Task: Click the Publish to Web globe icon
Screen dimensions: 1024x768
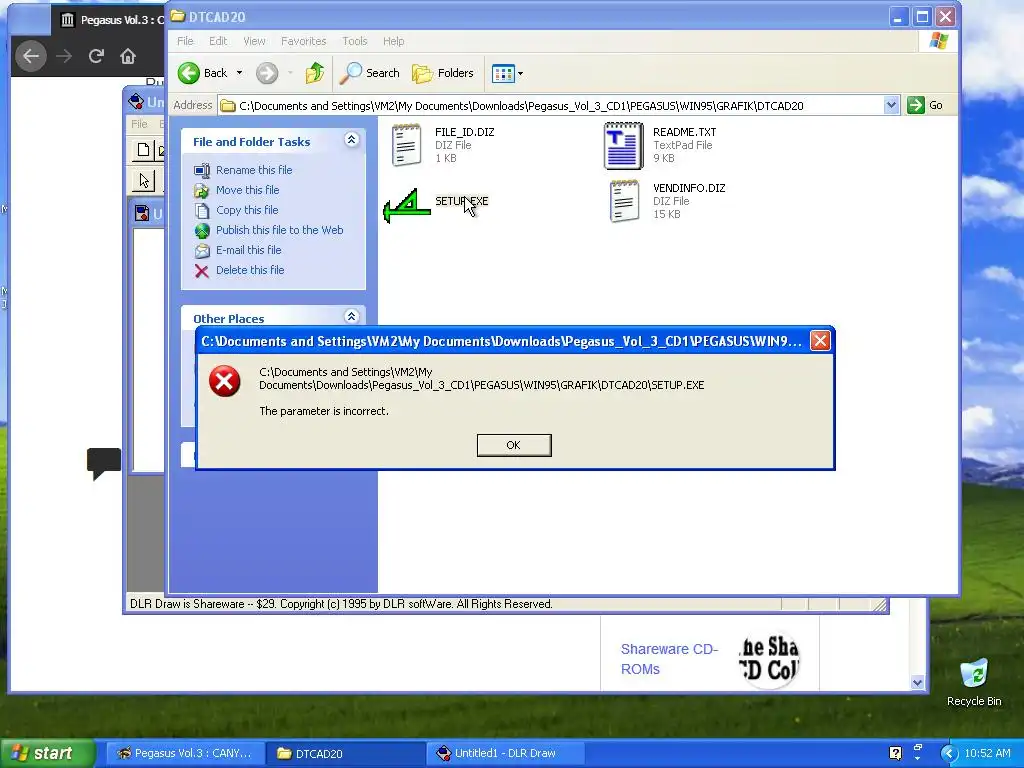Action: click(202, 231)
